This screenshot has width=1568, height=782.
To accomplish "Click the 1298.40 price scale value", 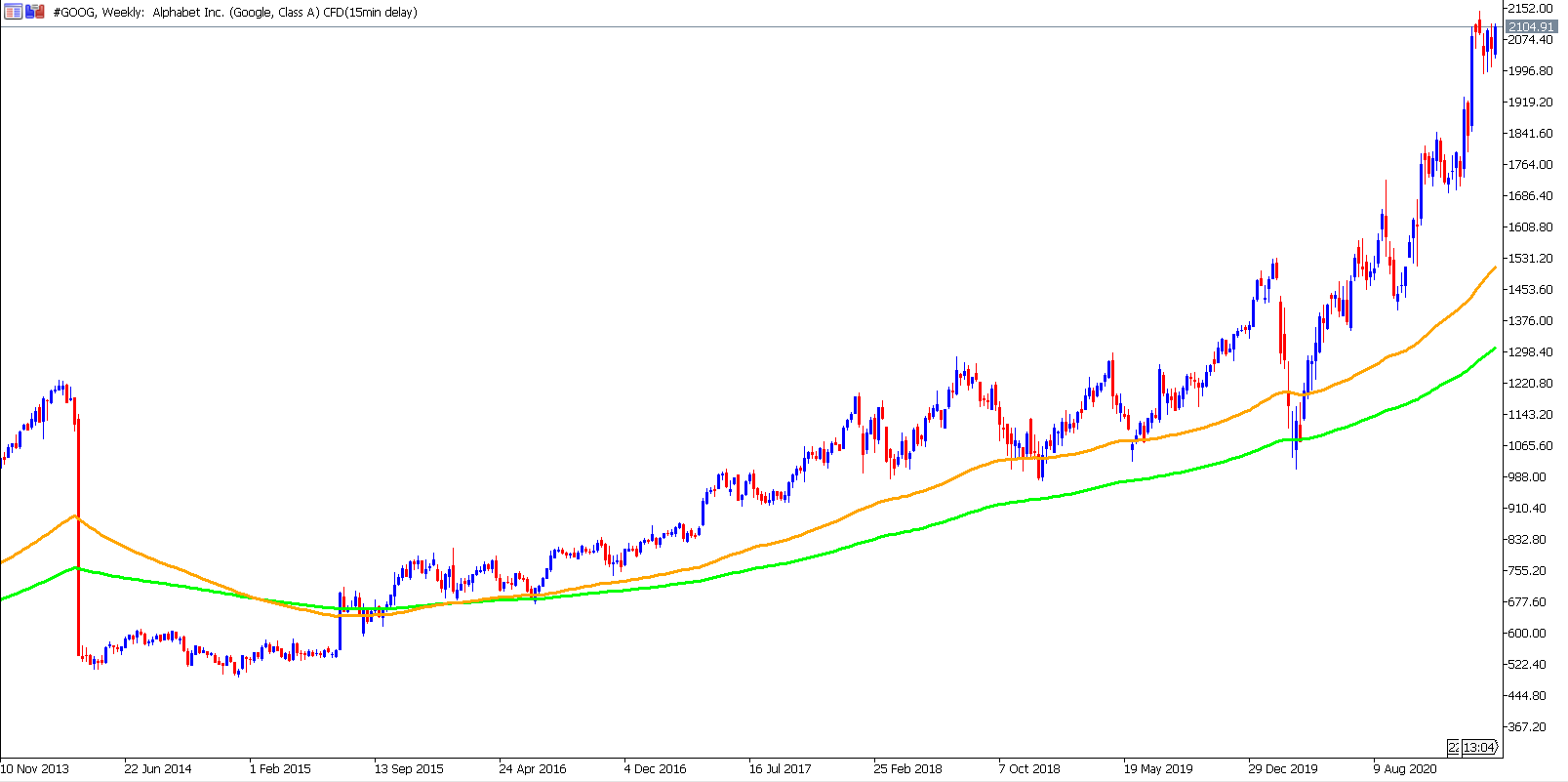I will [1530, 351].
